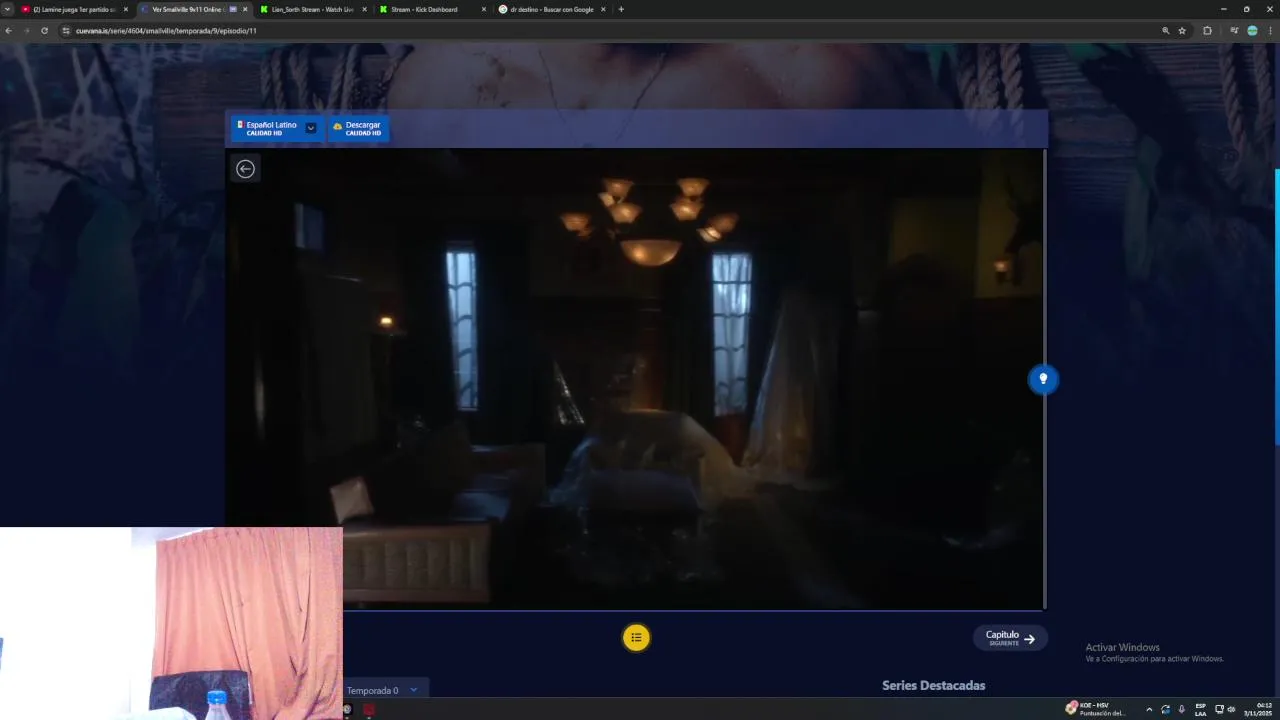Close the Lamine juega 1er partido tab
Screen dimensions: 1280x720
pos(126,9)
